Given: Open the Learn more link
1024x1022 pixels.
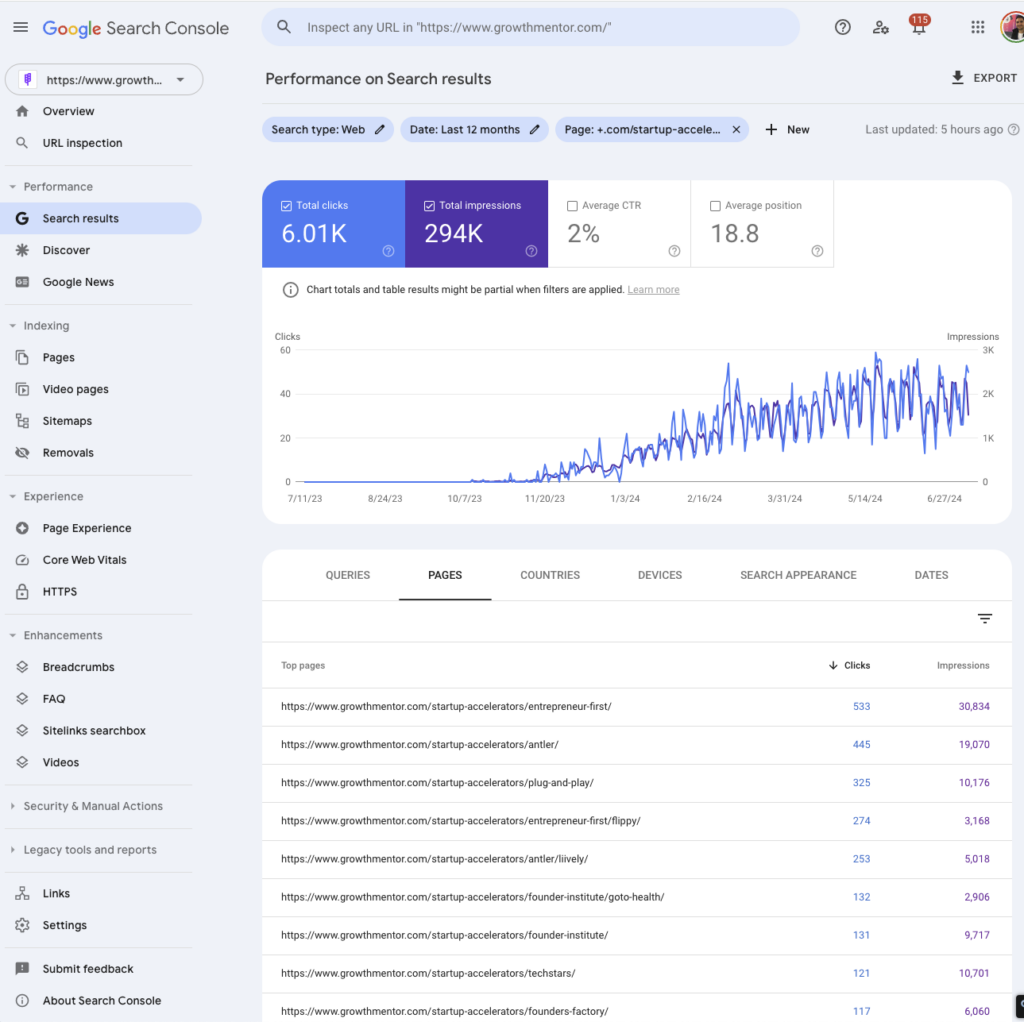Looking at the screenshot, I should tap(653, 289).
